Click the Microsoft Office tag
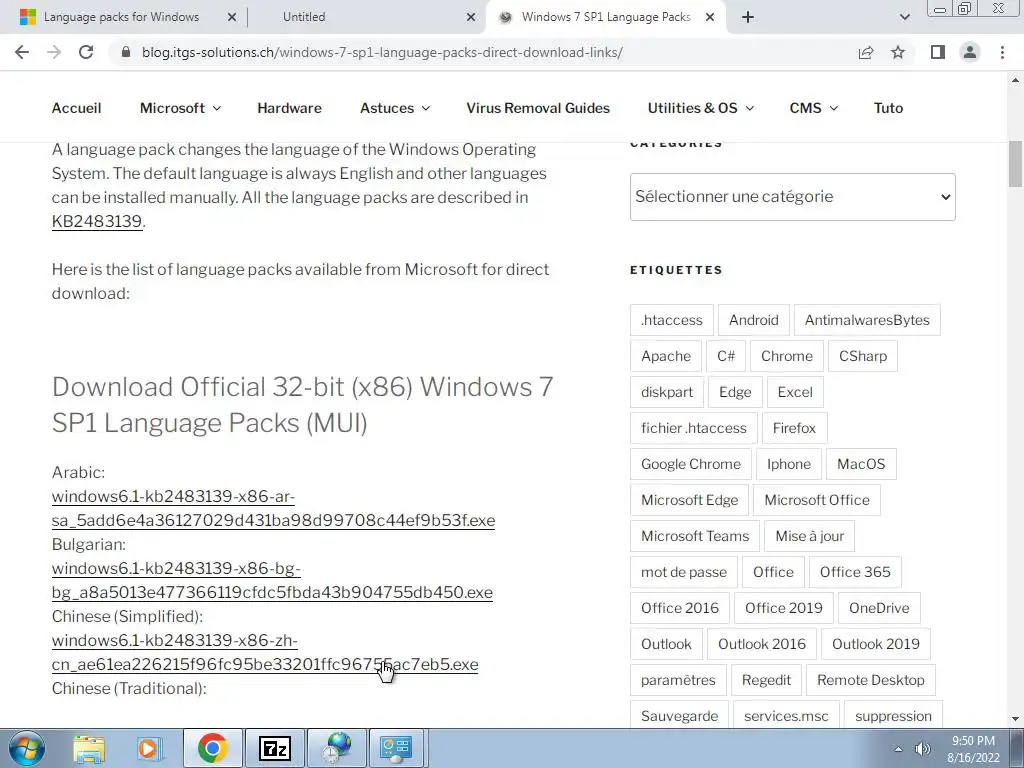The image size is (1024, 768). coord(816,500)
